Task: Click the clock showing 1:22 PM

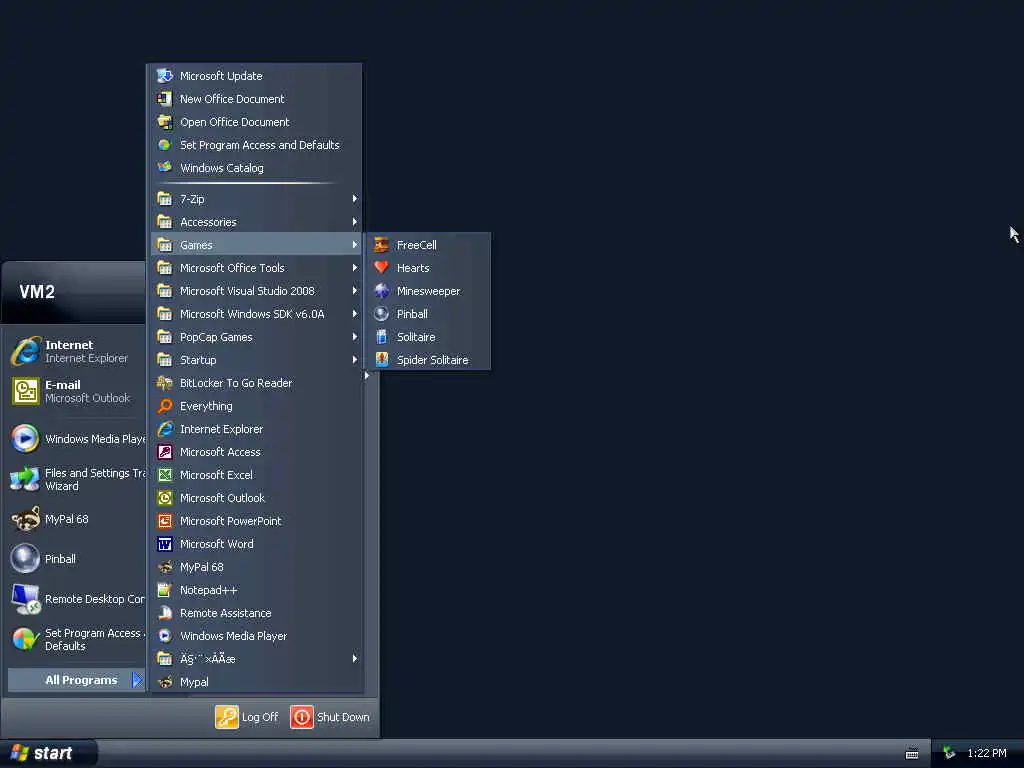Action: (x=987, y=753)
